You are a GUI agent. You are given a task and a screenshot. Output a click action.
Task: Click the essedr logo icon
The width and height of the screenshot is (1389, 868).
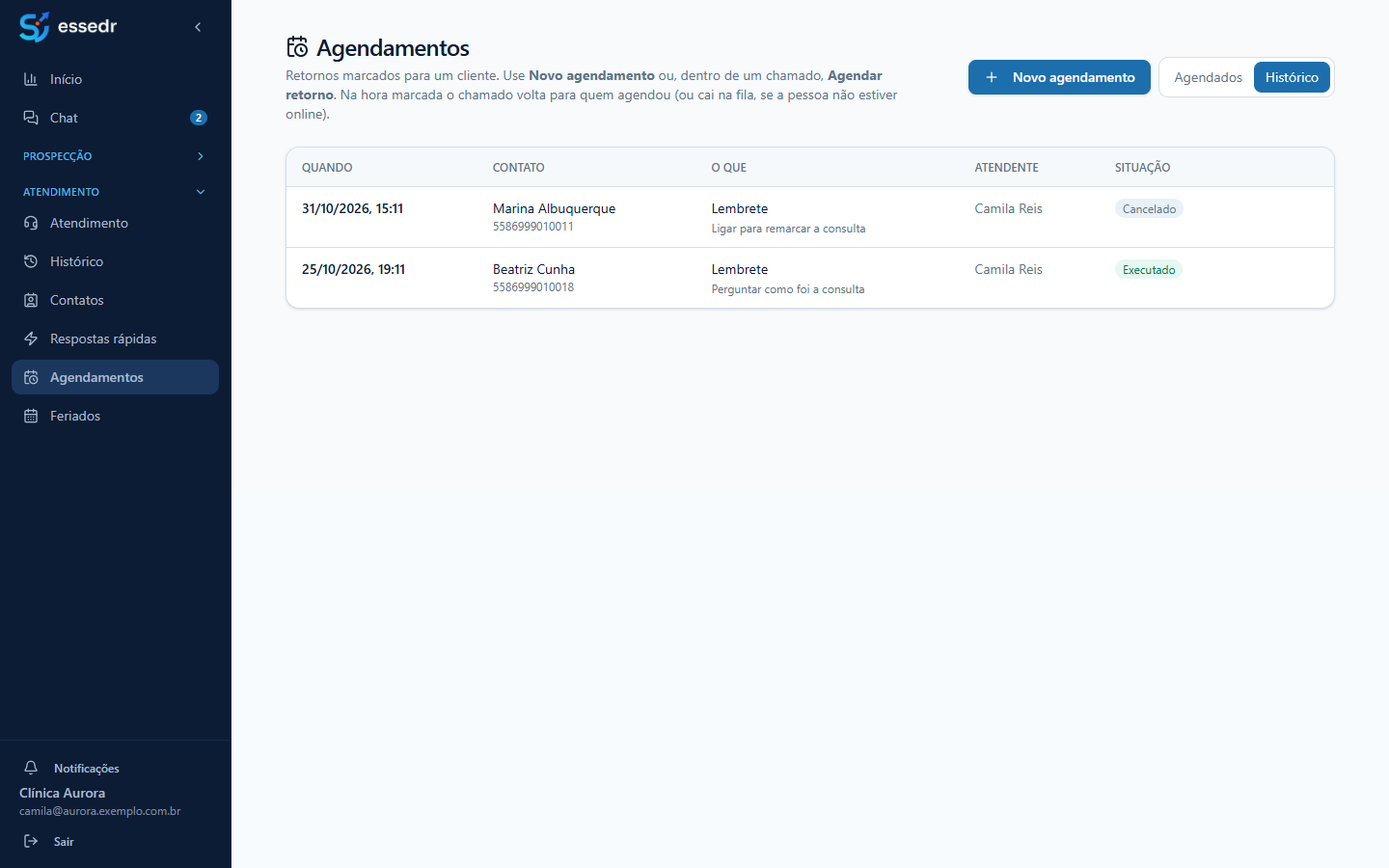(34, 27)
